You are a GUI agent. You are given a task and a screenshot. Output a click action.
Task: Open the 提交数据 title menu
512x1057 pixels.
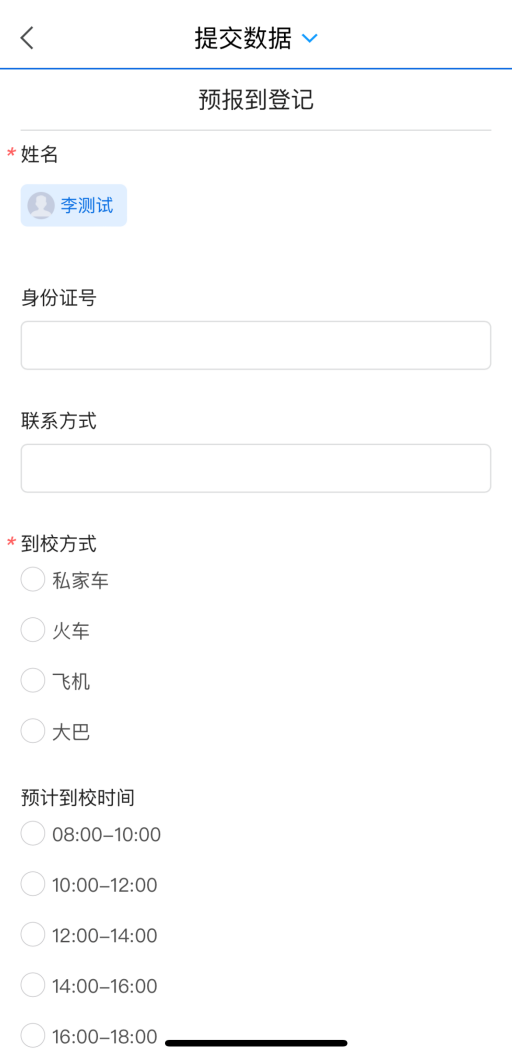tap(243, 38)
